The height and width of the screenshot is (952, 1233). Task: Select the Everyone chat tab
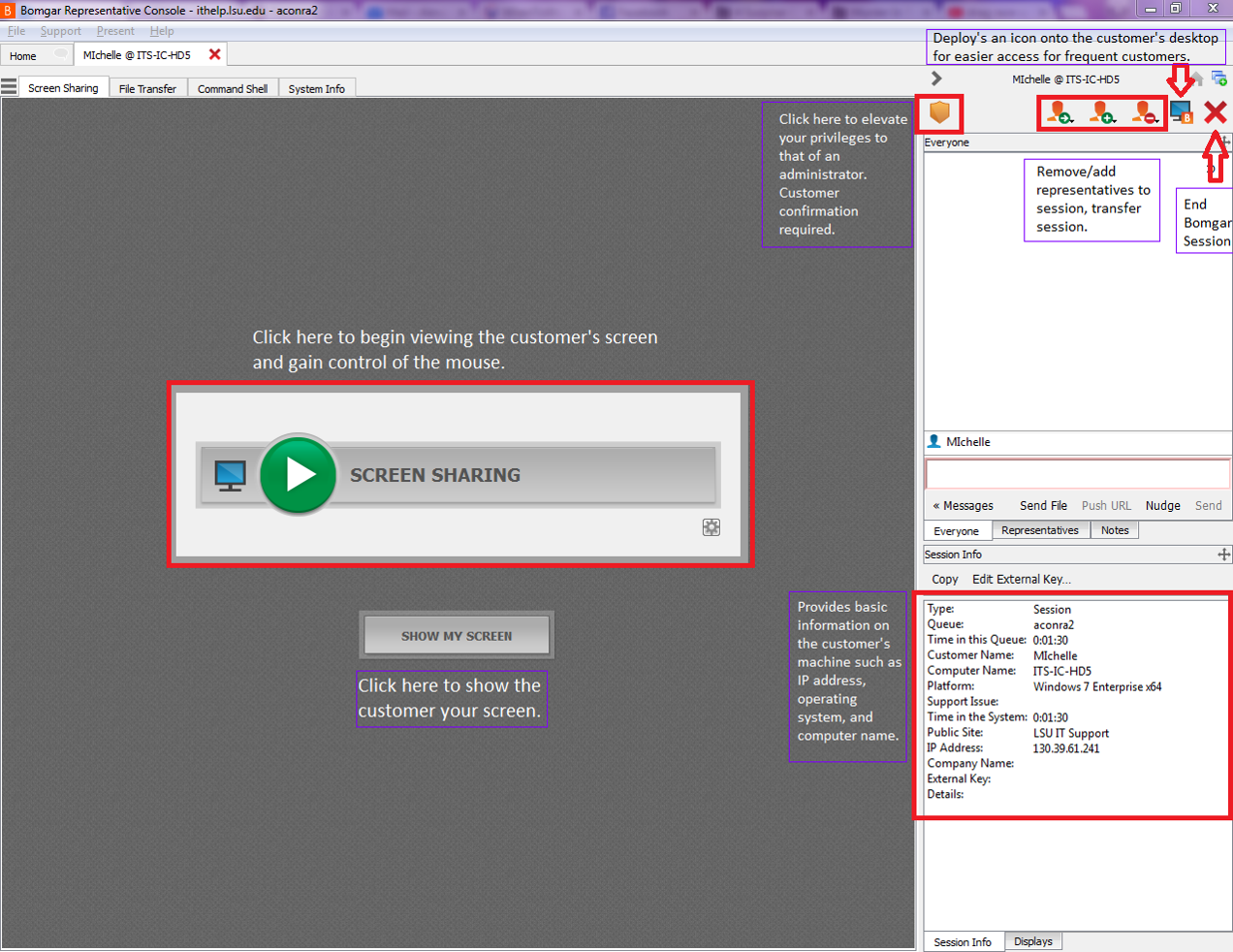click(x=957, y=531)
